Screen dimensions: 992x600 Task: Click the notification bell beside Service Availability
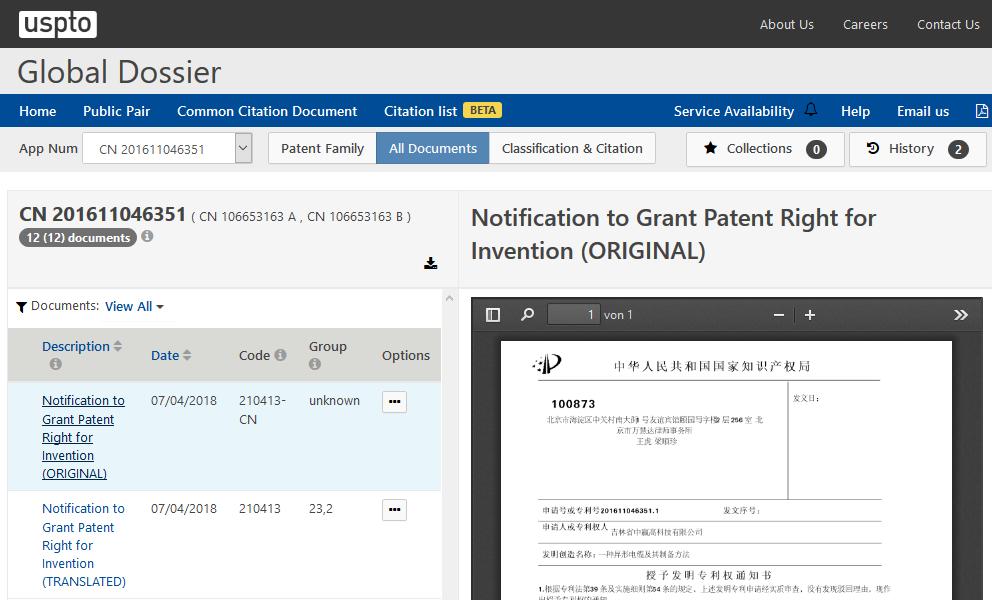811,110
